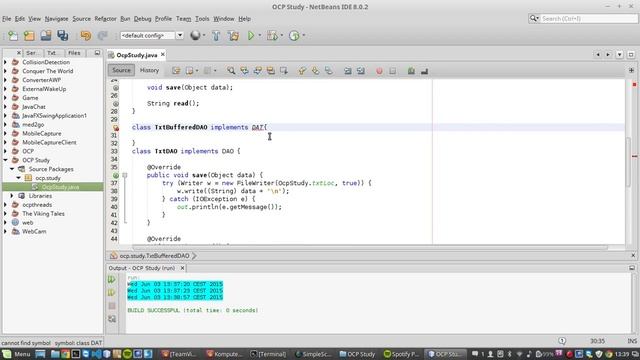Open the Profile Project dropdown arrow
The image size is (640, 360).
(304, 36)
